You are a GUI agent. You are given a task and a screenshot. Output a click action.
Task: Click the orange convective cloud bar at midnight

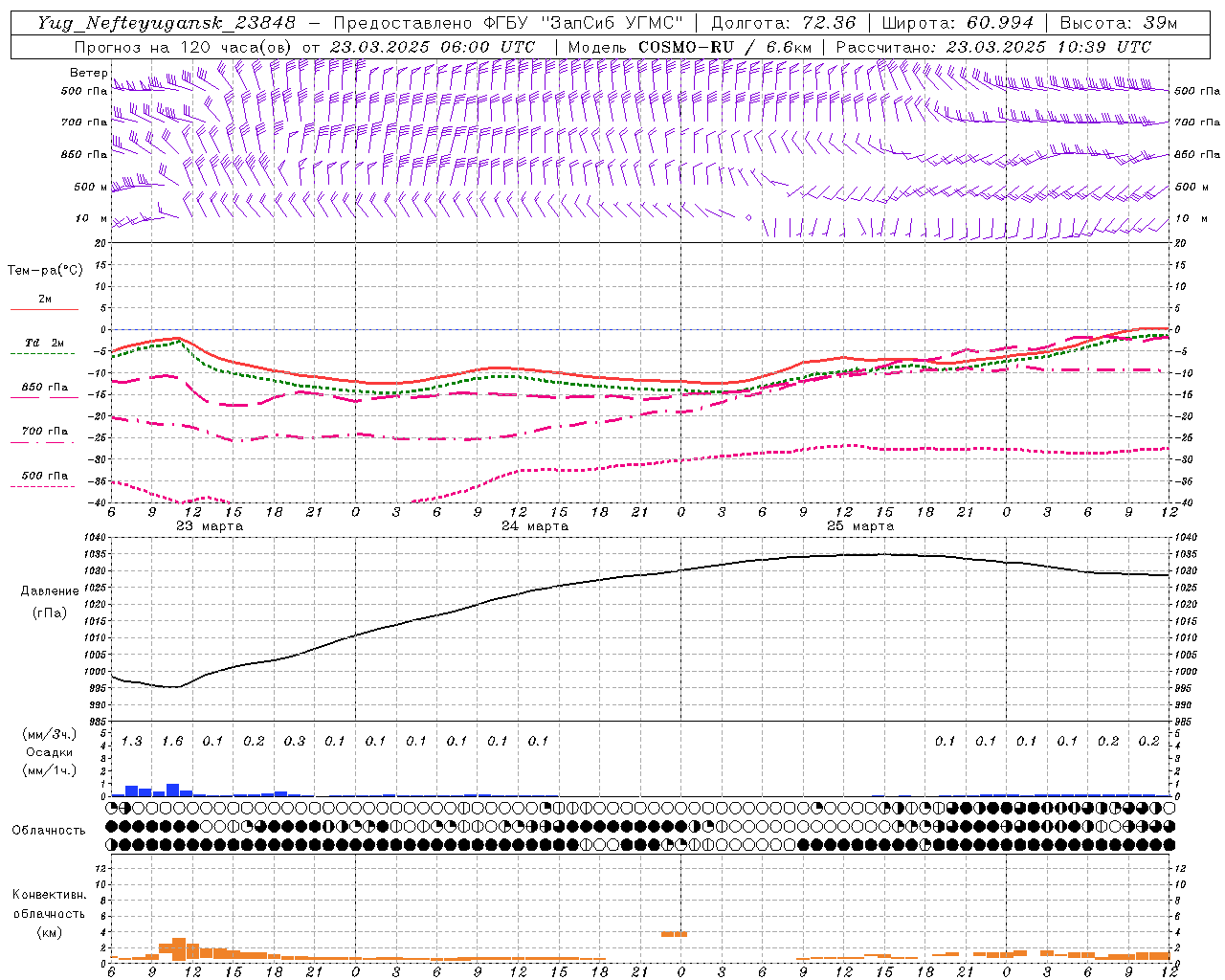point(674,933)
